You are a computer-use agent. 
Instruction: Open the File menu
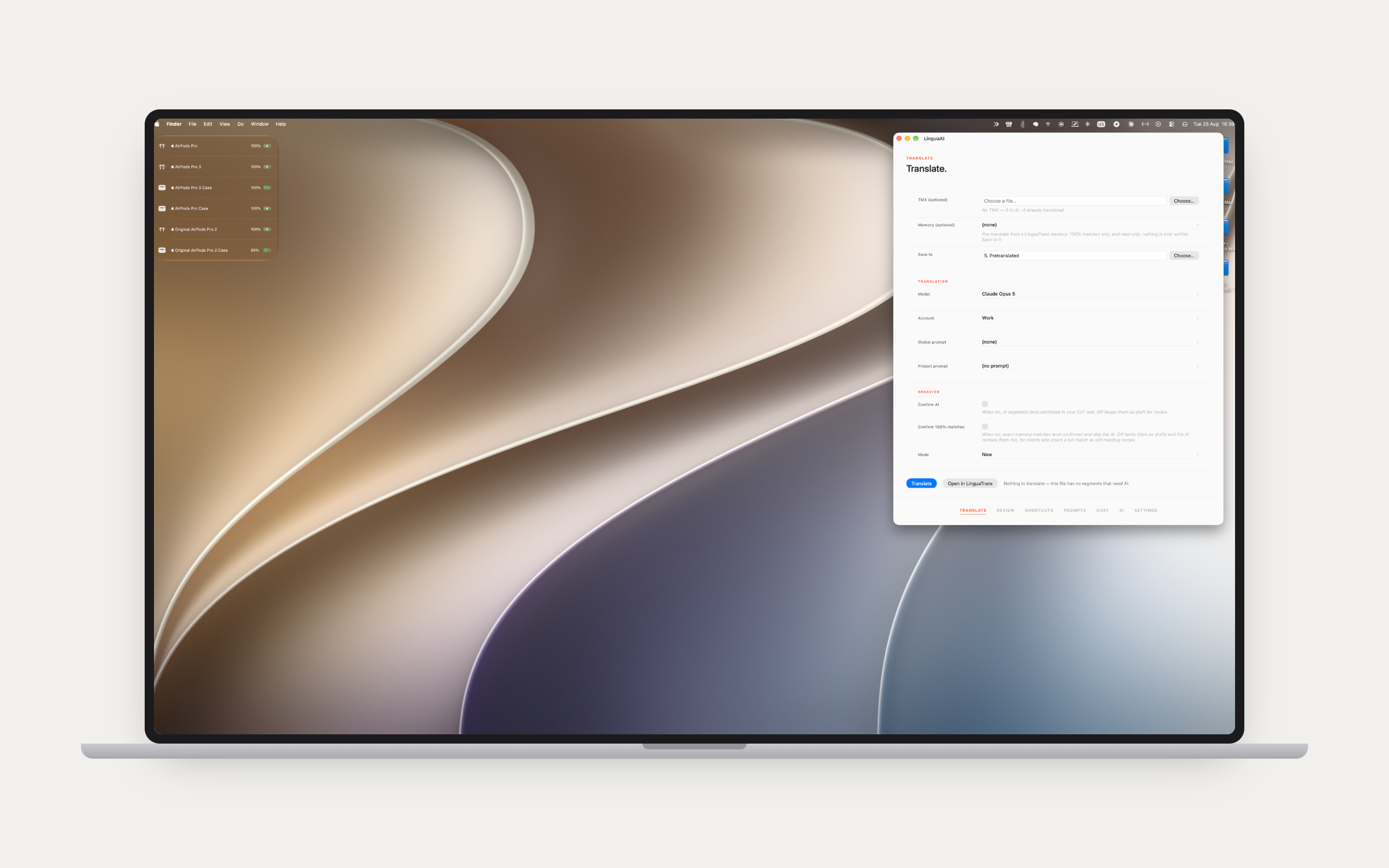click(193, 124)
